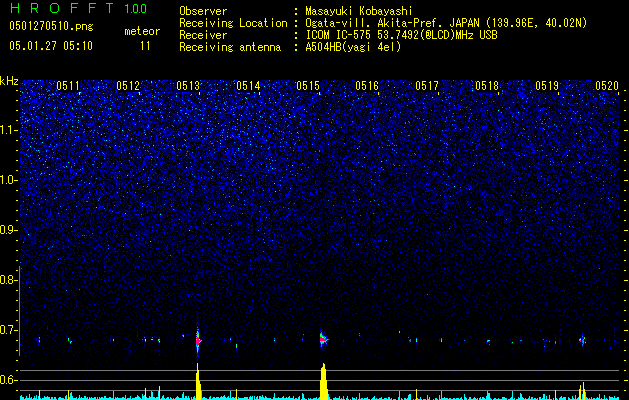629x400 pixels.
Task: Click the ICOM IC-575 receiver text
Action: click(401, 35)
